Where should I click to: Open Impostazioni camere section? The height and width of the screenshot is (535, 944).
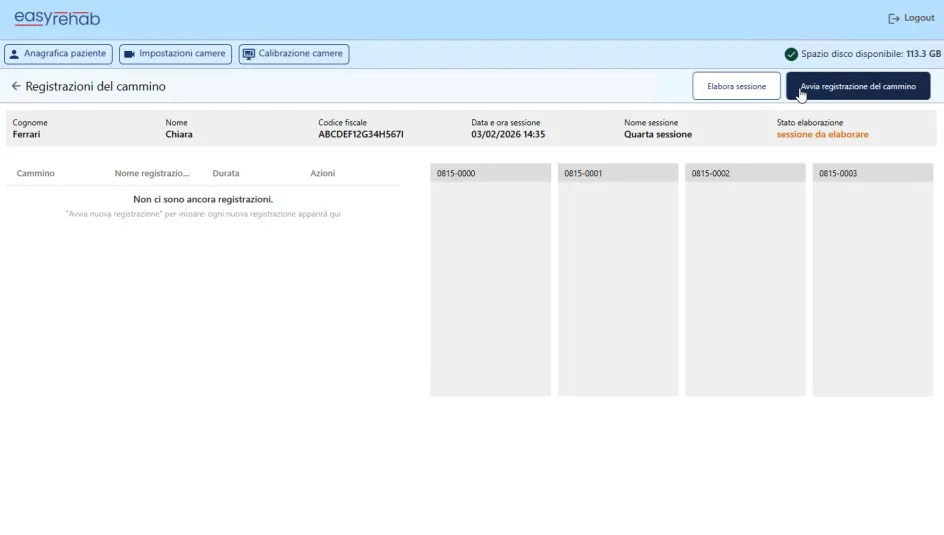(x=175, y=54)
